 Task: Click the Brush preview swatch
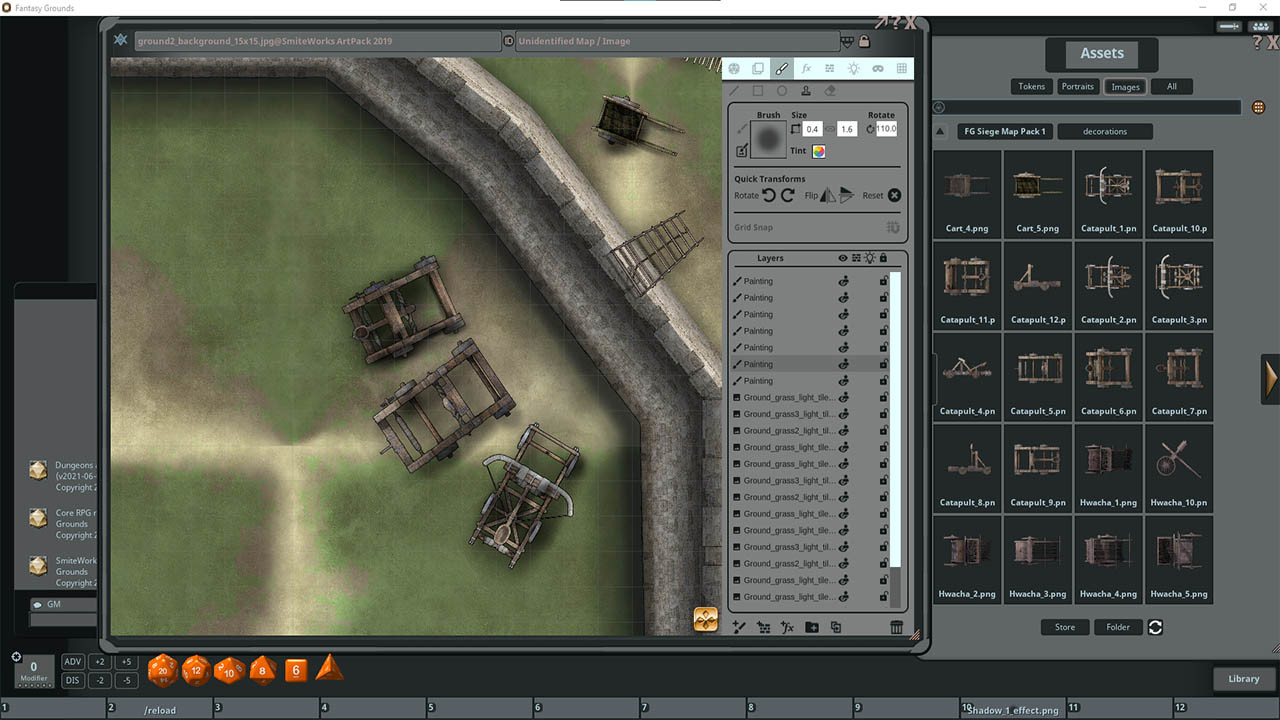(768, 141)
